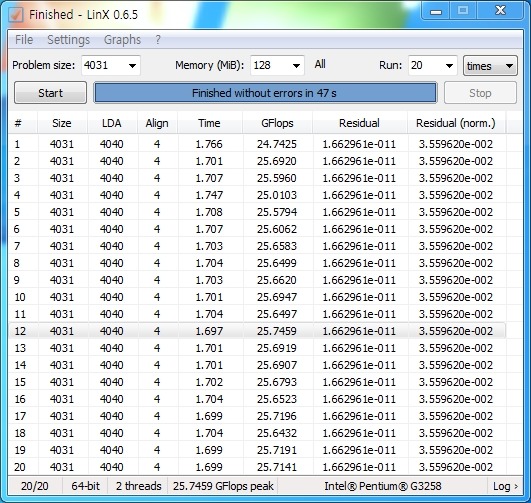Click the Stop button

(x=480, y=93)
